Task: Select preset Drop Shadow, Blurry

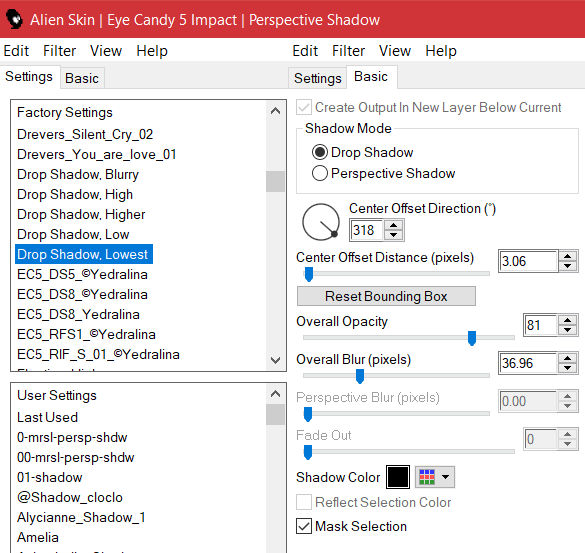Action: 78,174
